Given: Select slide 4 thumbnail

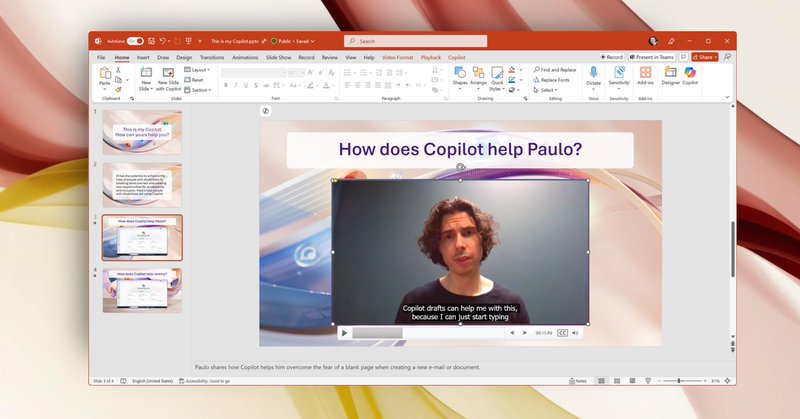Looking at the screenshot, I should pyautogui.click(x=142, y=290).
